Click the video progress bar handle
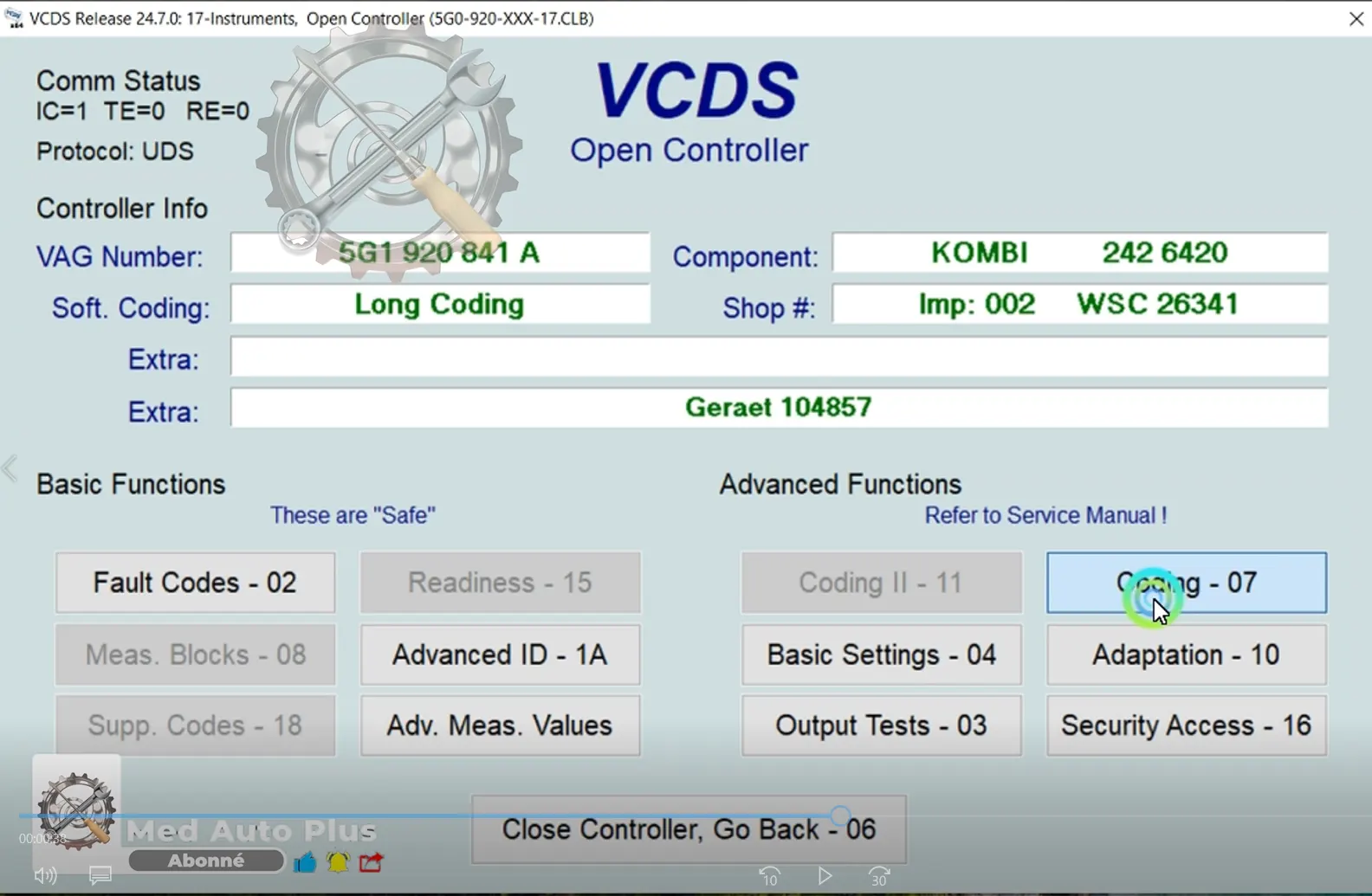 pos(839,815)
